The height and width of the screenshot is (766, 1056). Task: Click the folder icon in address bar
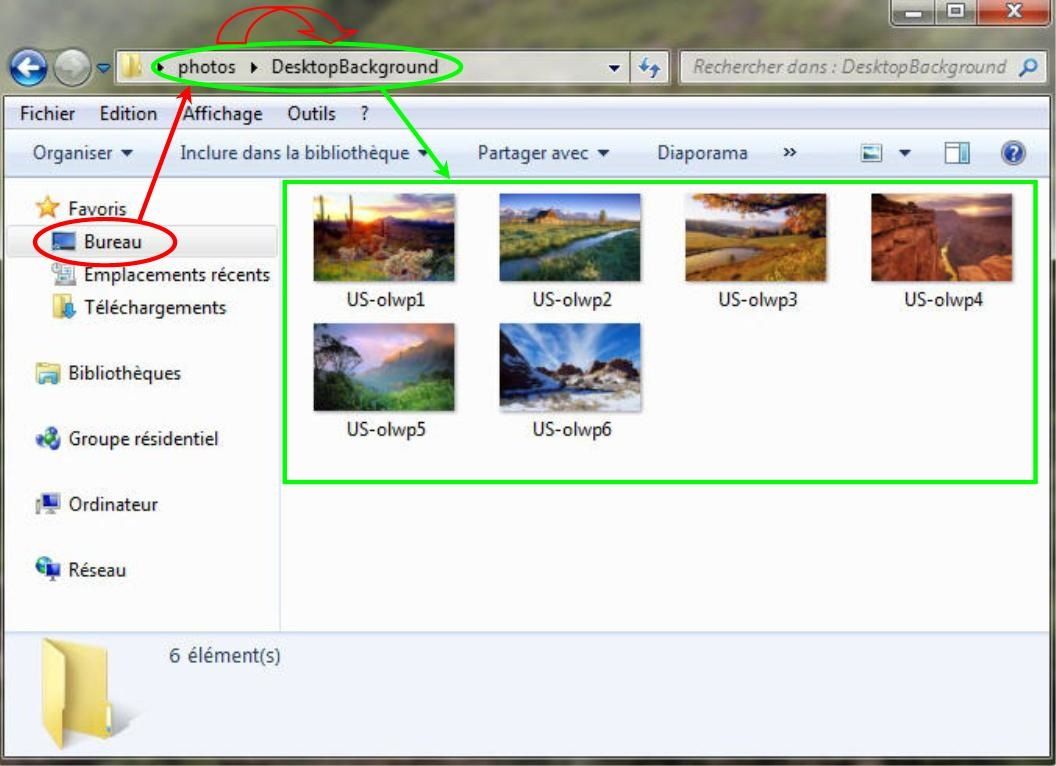point(131,67)
